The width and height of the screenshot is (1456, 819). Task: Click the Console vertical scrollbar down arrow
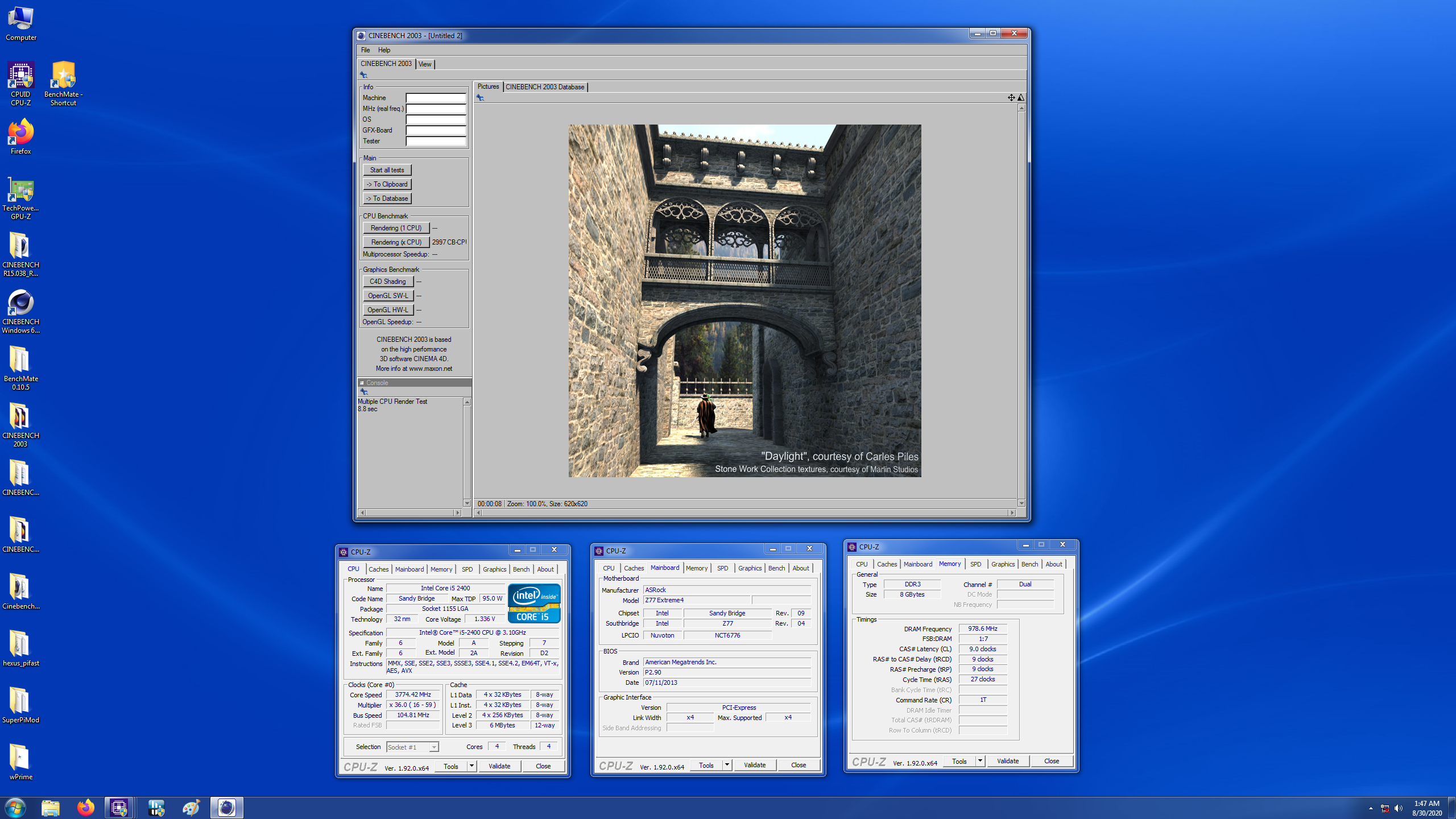[x=467, y=503]
